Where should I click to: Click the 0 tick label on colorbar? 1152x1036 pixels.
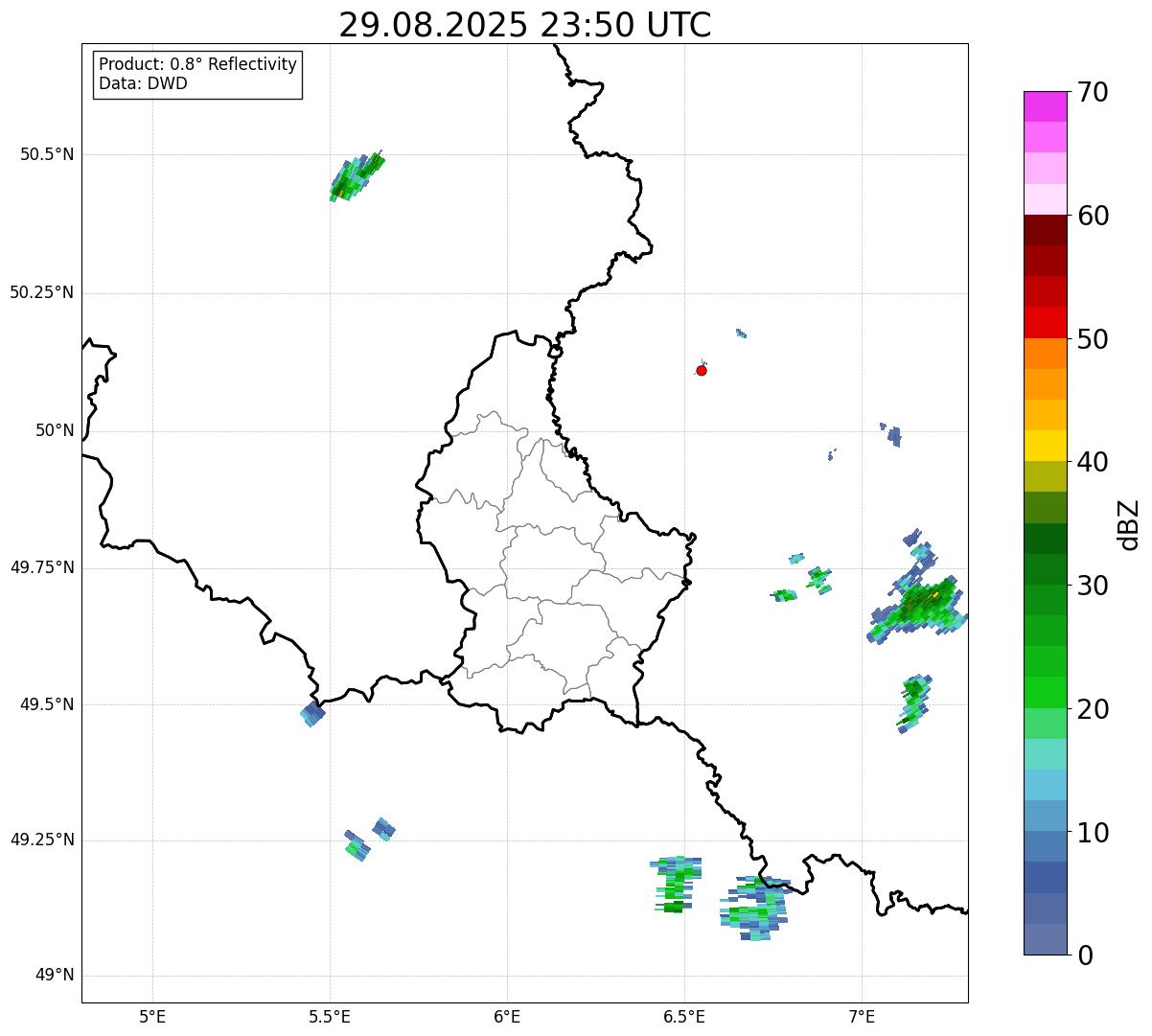point(1085,955)
